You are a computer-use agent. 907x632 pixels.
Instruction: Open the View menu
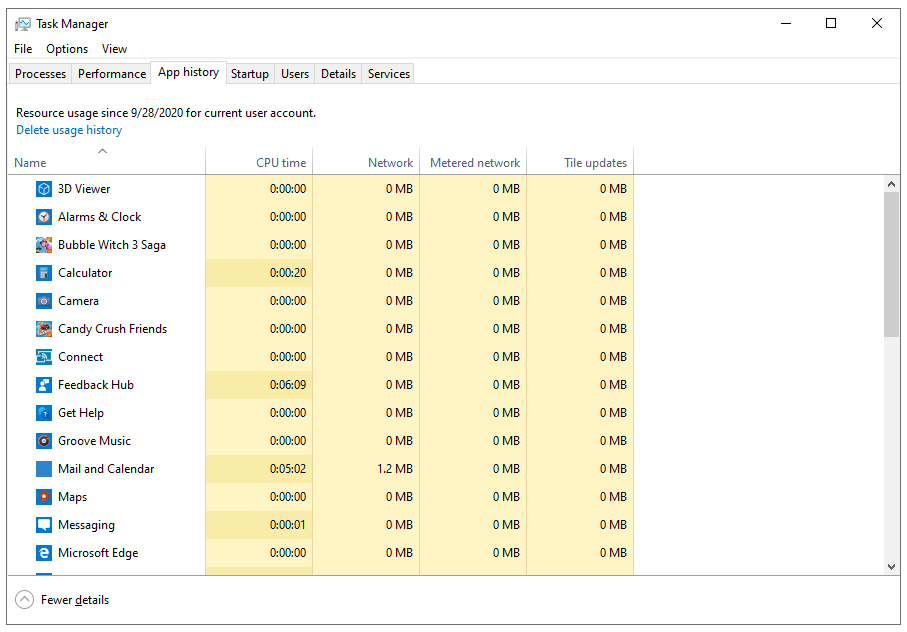click(x=115, y=49)
